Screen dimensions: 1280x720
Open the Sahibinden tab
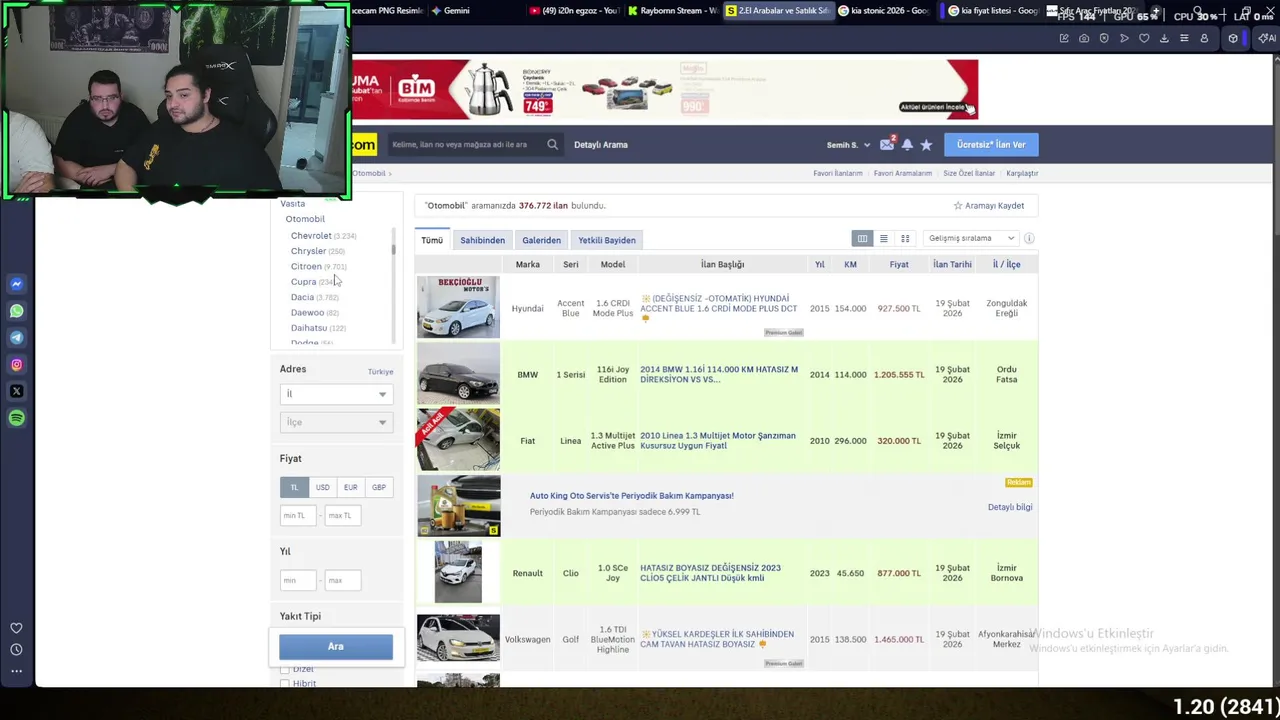pyautogui.click(x=482, y=240)
